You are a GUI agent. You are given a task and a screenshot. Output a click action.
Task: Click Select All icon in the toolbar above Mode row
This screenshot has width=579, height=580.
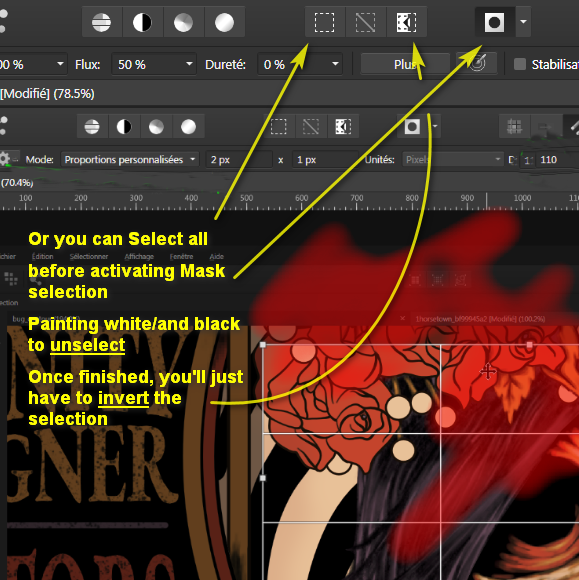coord(279,127)
